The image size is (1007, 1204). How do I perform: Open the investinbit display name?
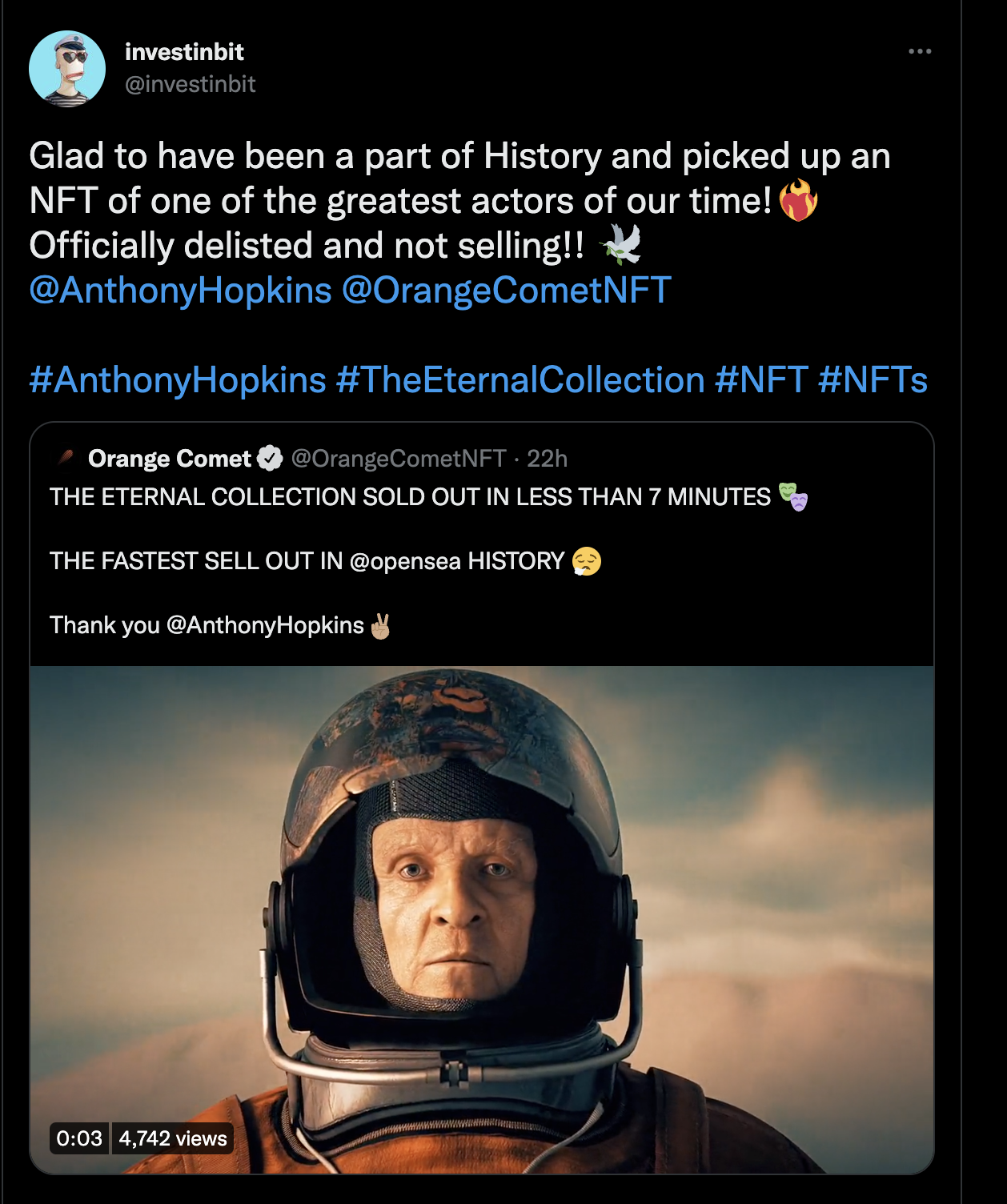(x=184, y=52)
